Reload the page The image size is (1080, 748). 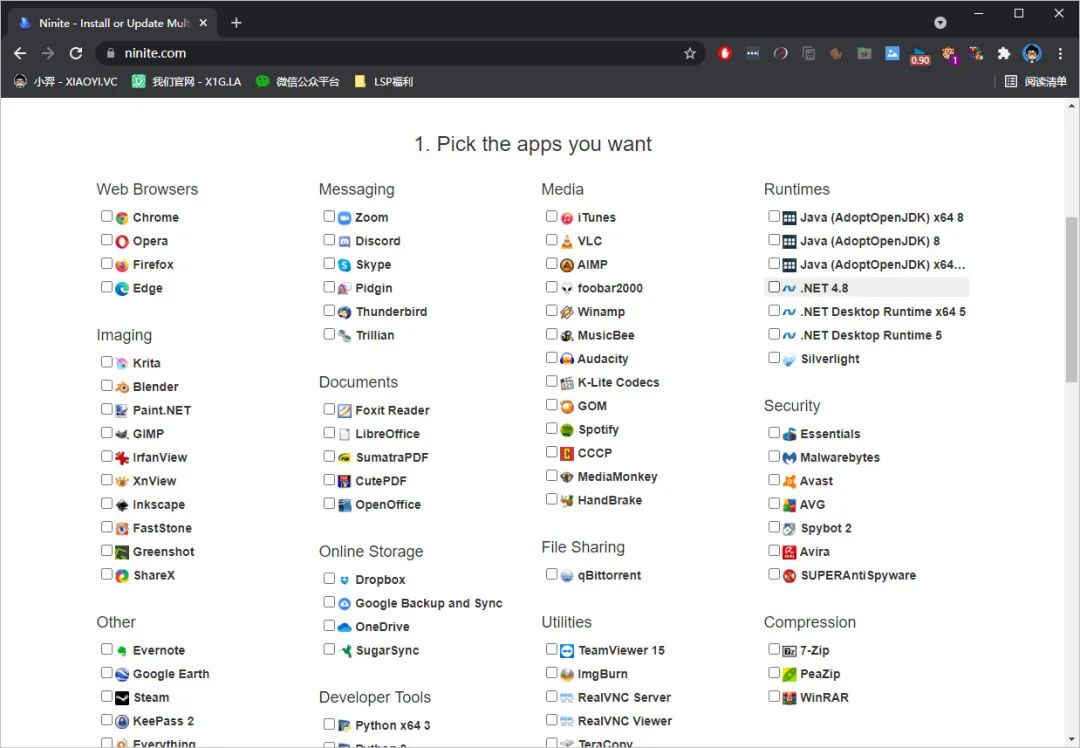tap(76, 54)
